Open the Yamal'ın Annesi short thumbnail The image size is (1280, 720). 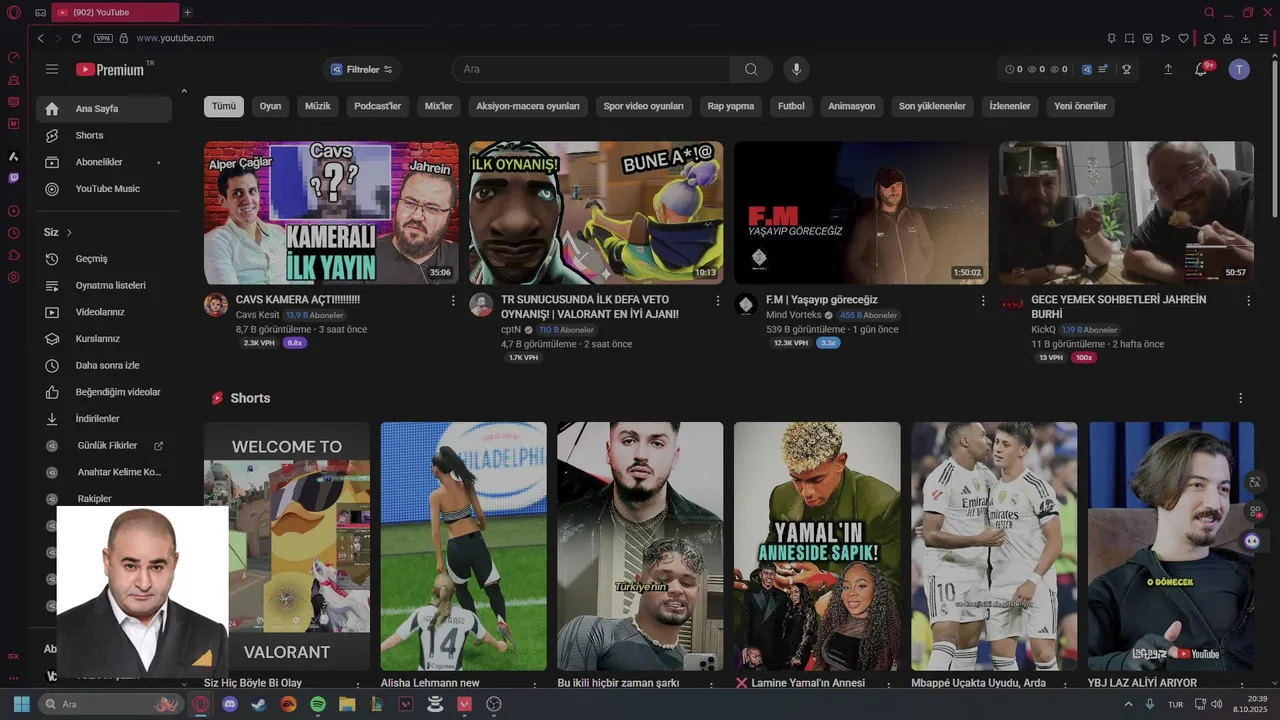click(x=817, y=546)
